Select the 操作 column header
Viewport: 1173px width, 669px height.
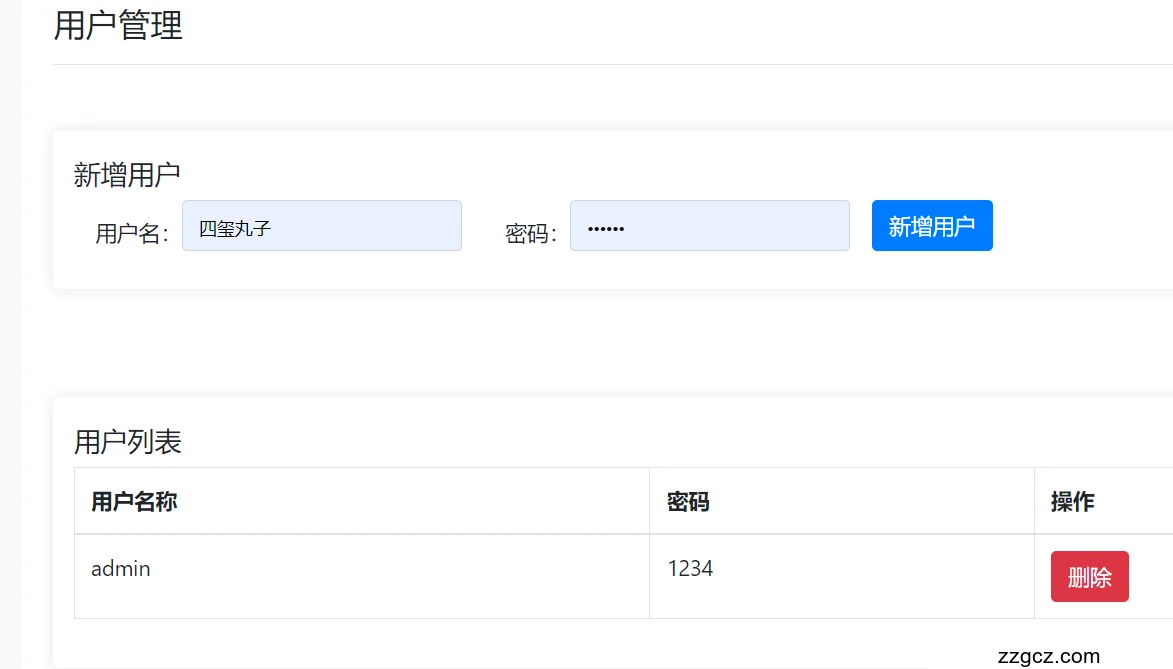[x=1072, y=502]
